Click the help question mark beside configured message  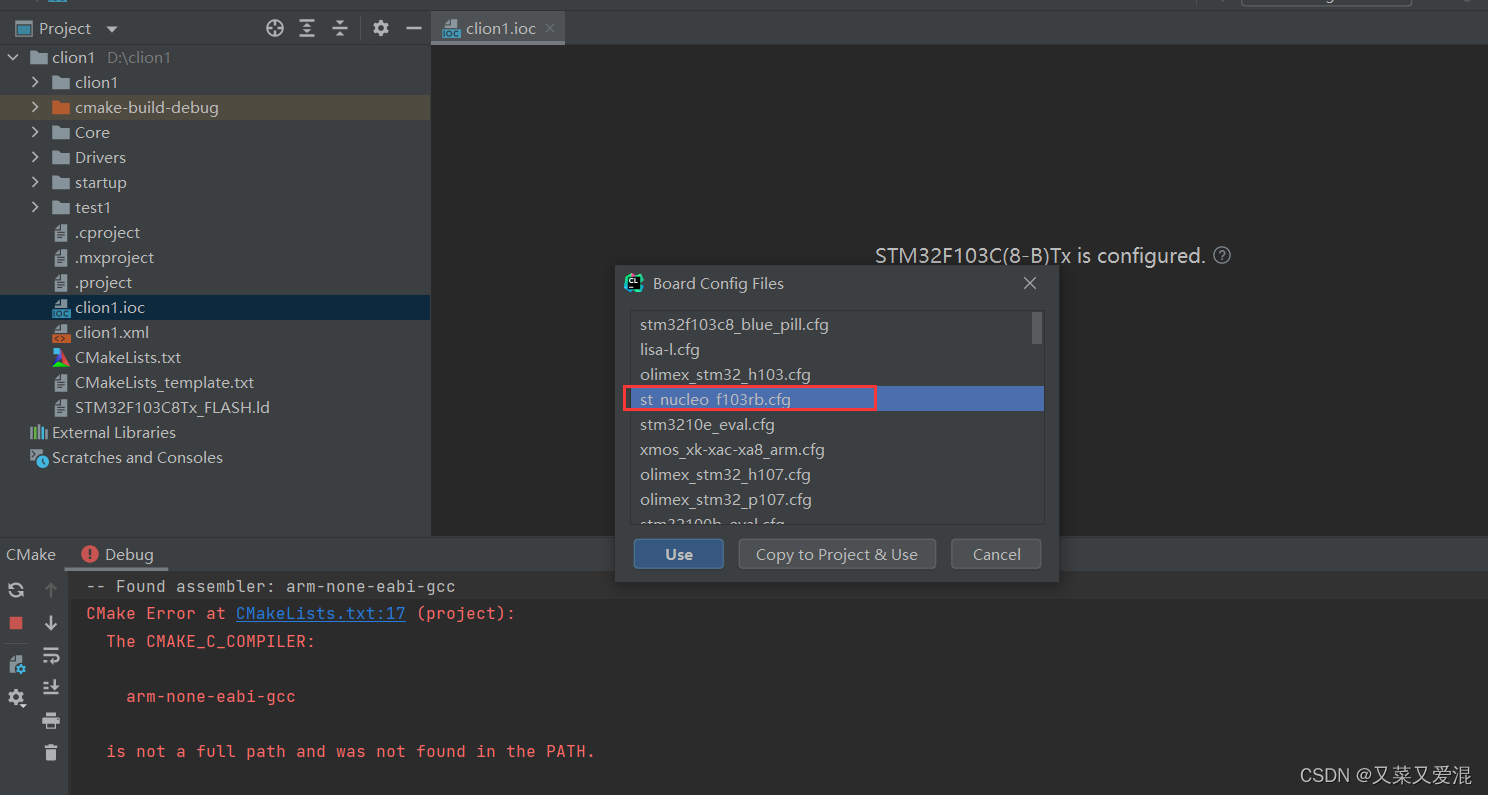(1222, 255)
